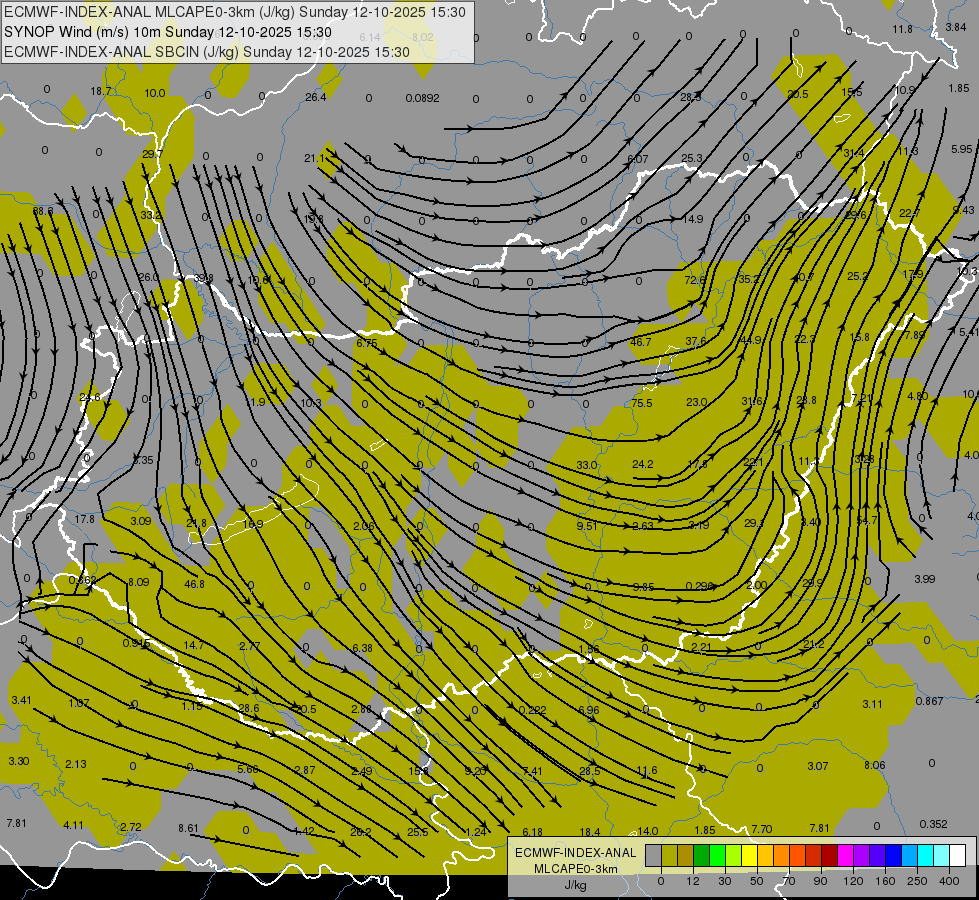The height and width of the screenshot is (900, 979).
Task: Select the 0.0892 data value label
Action: [x=422, y=98]
